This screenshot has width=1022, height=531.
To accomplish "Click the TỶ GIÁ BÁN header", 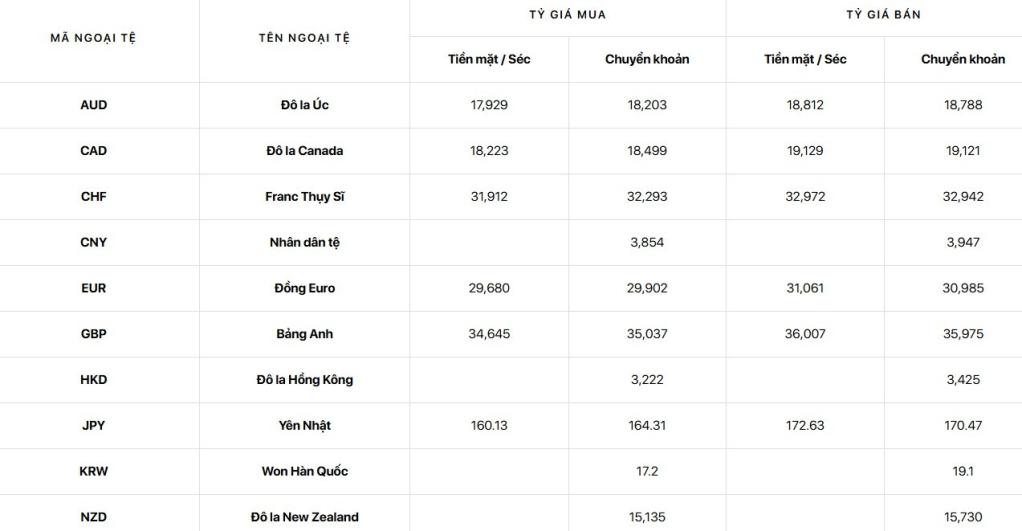I will (x=884, y=14).
